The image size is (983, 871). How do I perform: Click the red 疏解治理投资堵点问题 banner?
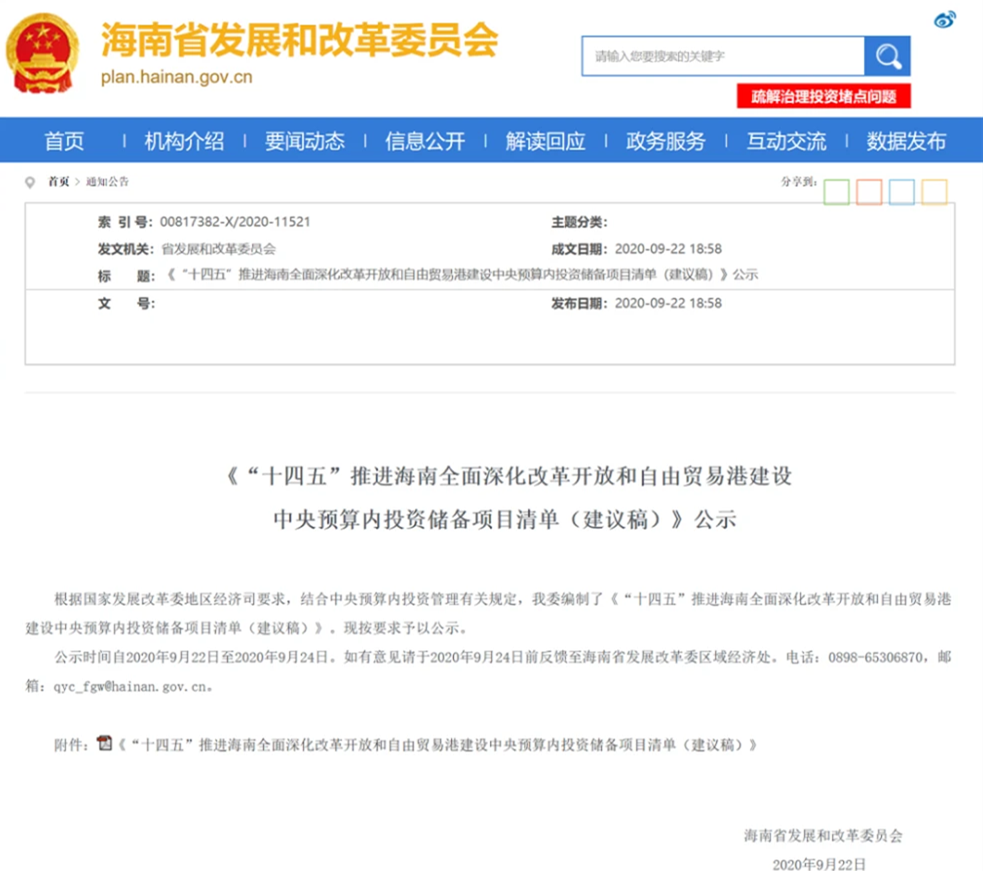(x=824, y=96)
